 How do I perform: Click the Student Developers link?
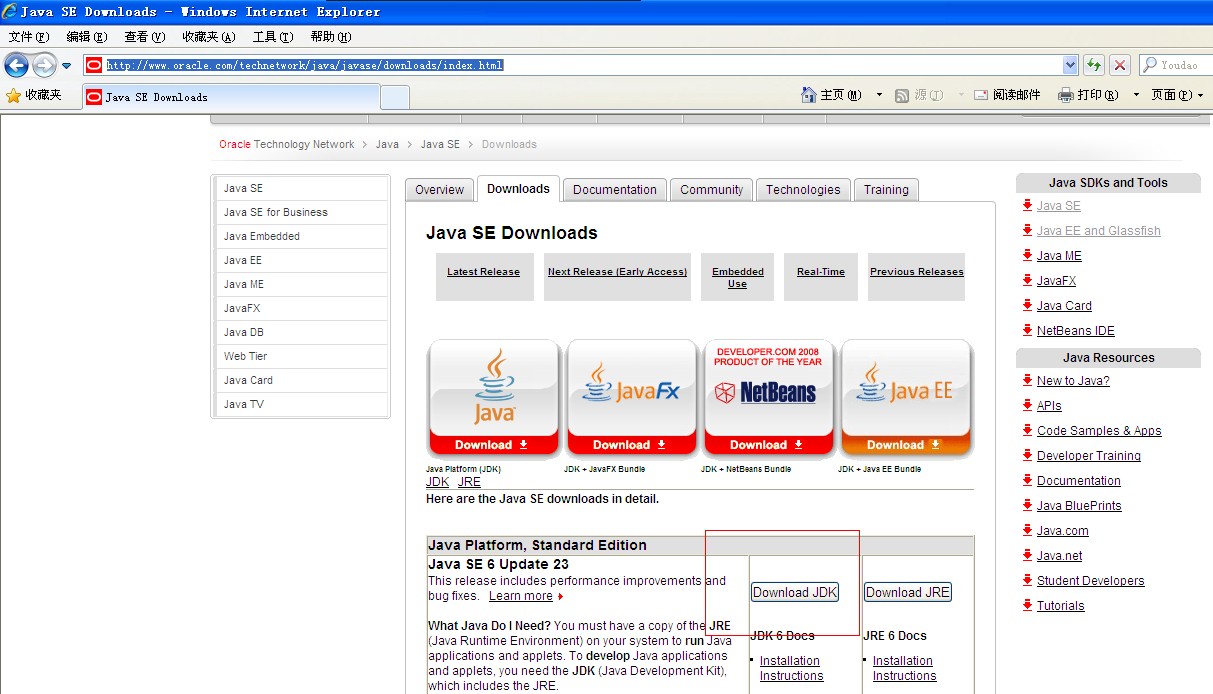1090,581
